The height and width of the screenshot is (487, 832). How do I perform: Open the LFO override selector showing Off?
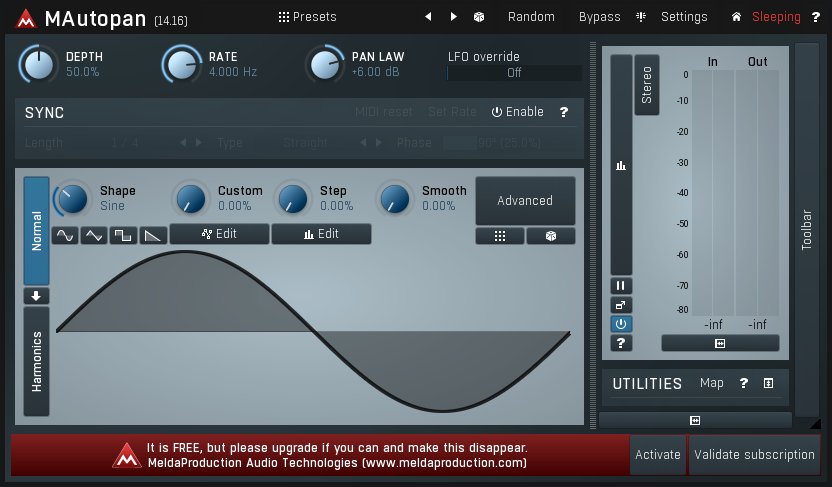pyautogui.click(x=514, y=73)
